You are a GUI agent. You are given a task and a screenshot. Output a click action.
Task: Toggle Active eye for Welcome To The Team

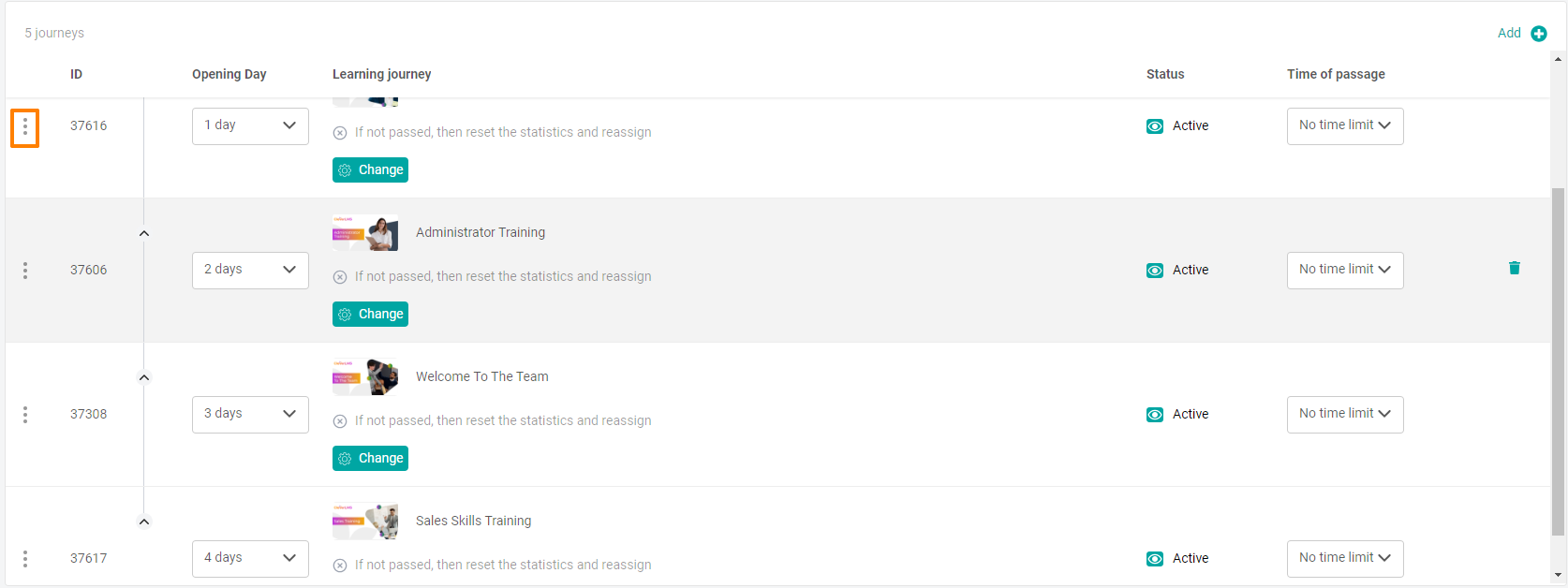click(x=1155, y=415)
